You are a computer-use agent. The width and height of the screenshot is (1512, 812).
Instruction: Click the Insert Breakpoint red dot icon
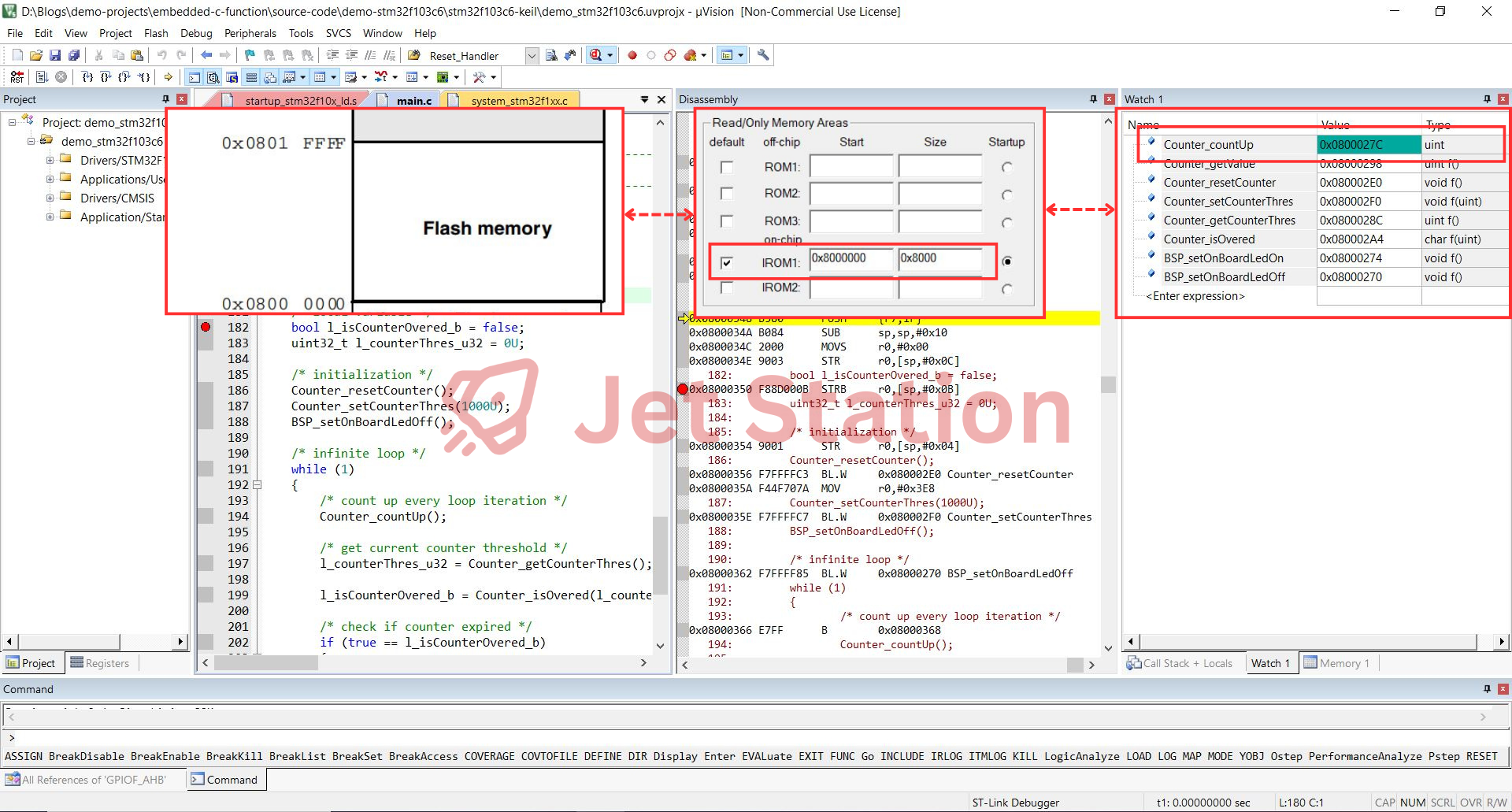coord(632,55)
